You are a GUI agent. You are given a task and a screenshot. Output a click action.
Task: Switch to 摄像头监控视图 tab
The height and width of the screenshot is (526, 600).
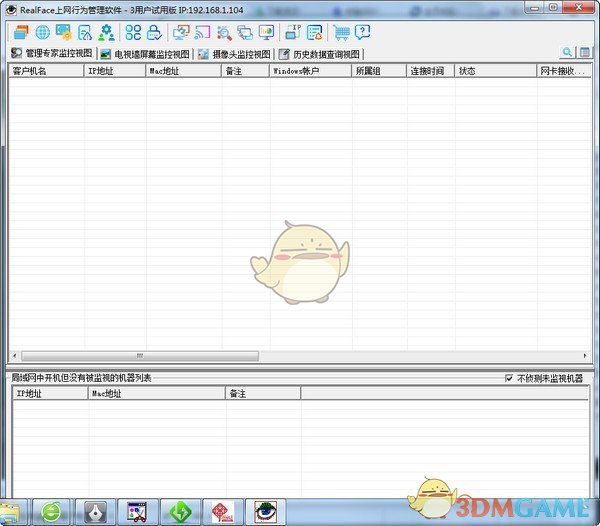pyautogui.click(x=235, y=54)
